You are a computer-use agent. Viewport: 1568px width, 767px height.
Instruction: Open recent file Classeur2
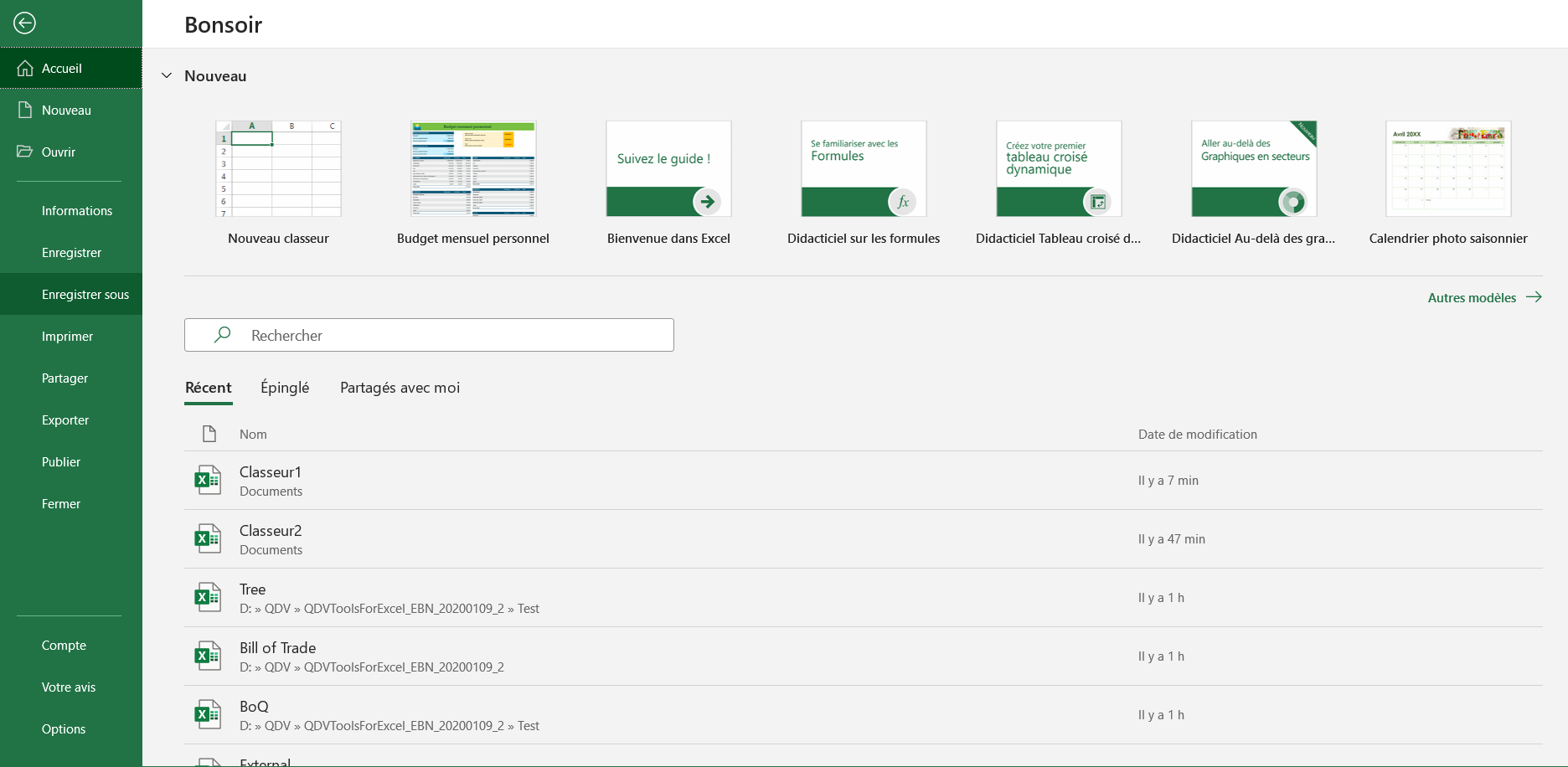864,539
